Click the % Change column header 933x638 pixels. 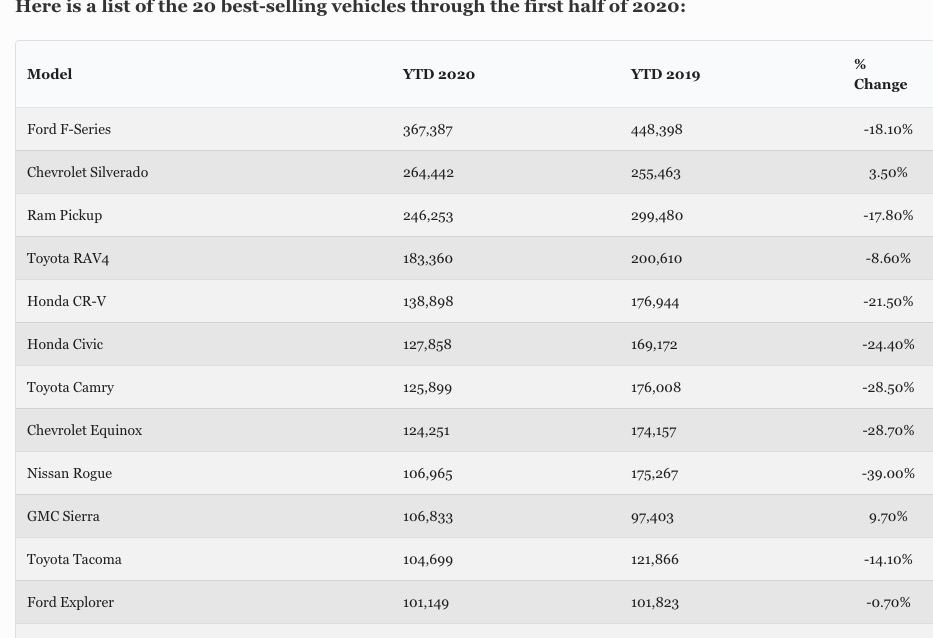coord(880,74)
